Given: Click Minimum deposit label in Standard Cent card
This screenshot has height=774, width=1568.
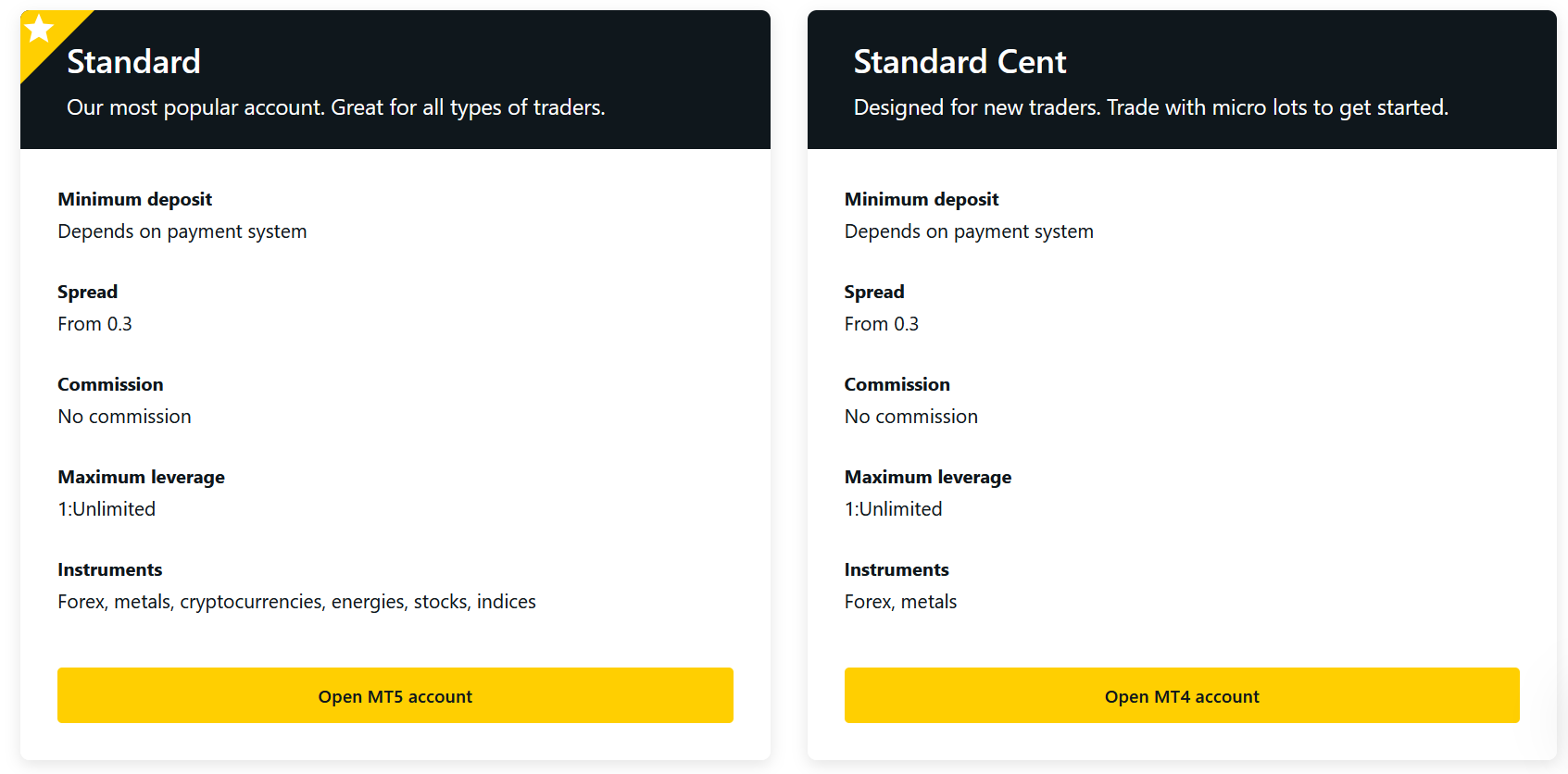Looking at the screenshot, I should pos(922,199).
